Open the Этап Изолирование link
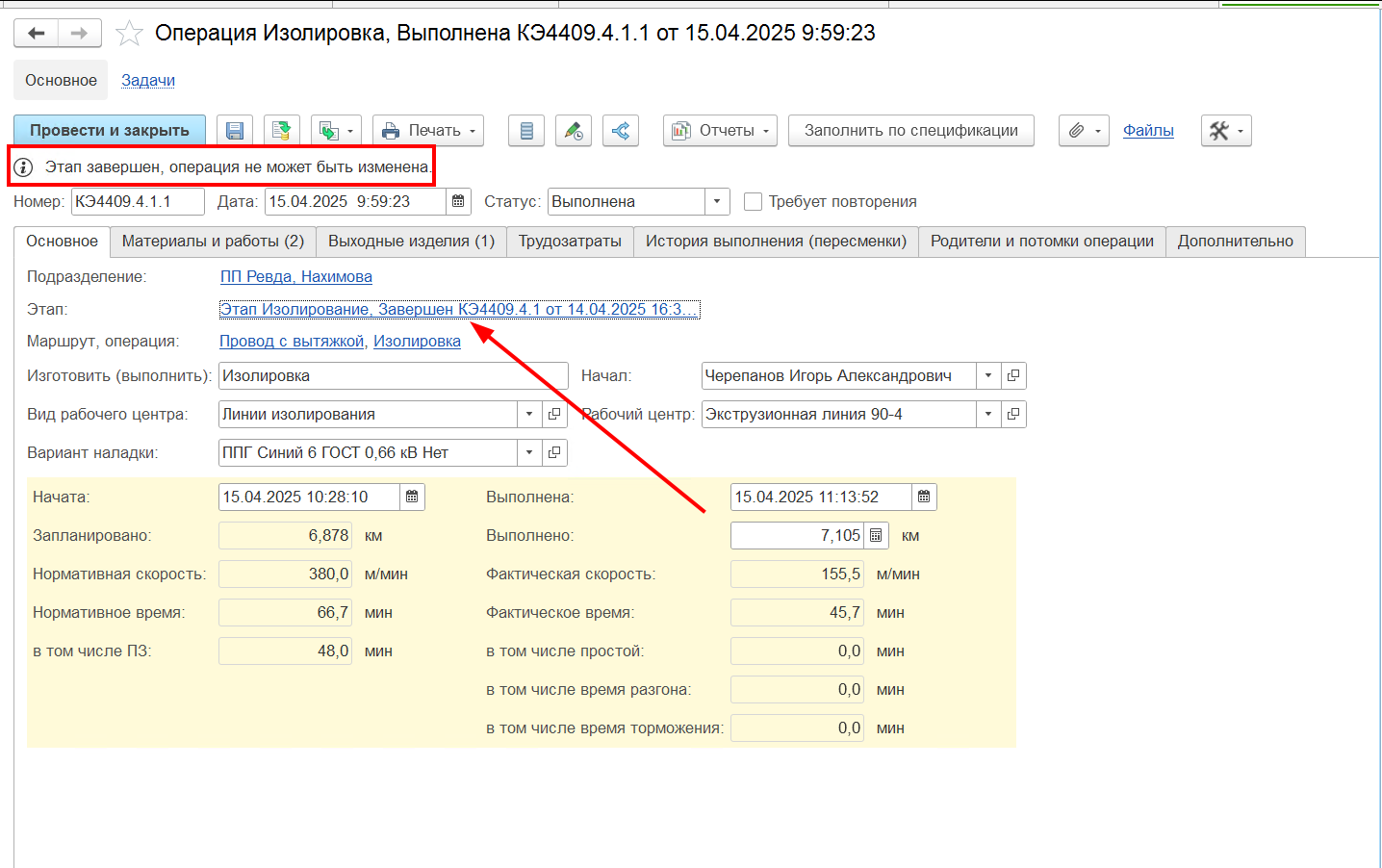This screenshot has width=1382, height=868. coord(459,309)
